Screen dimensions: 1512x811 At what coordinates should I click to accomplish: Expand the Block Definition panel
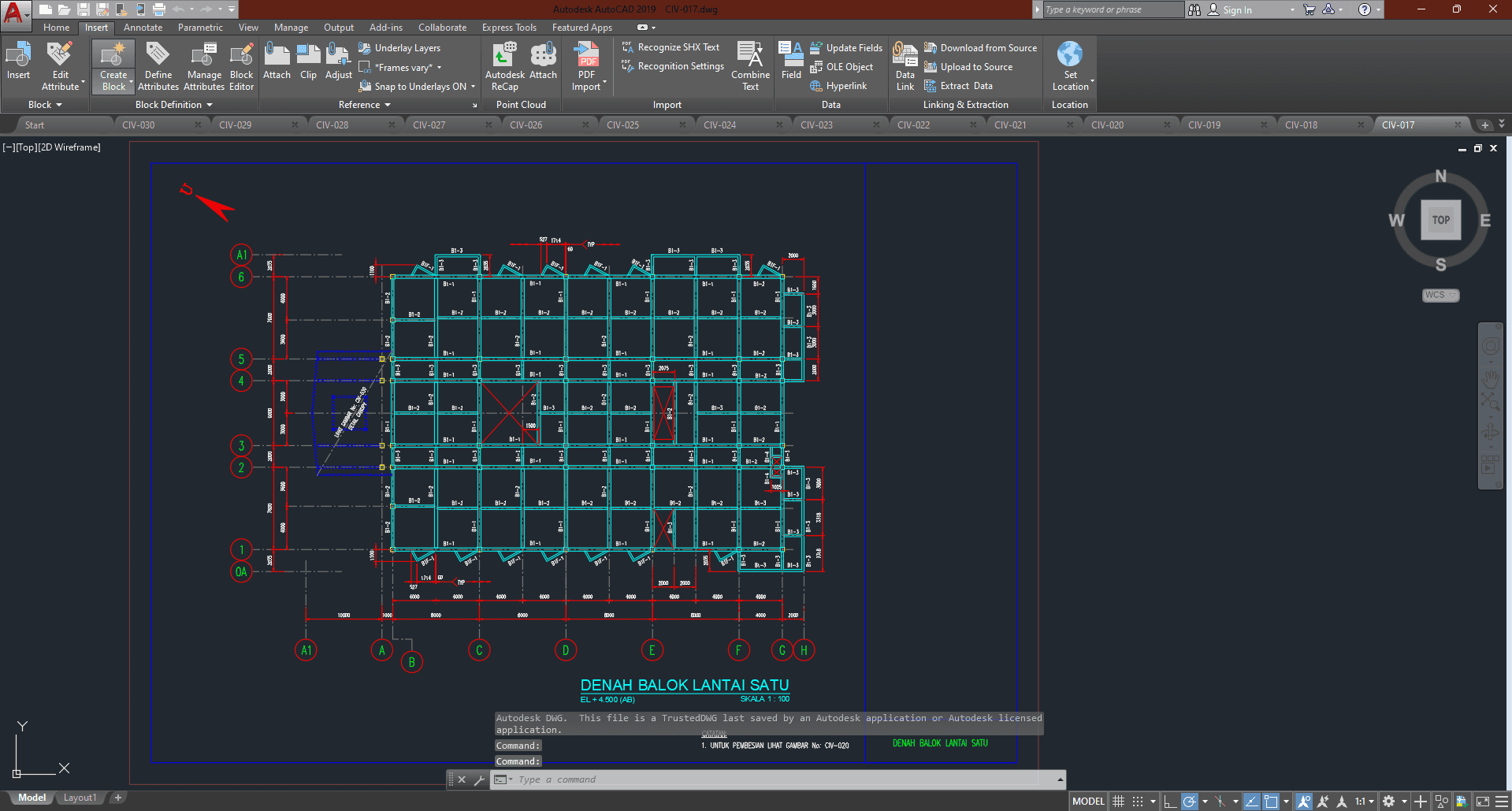[x=173, y=105]
